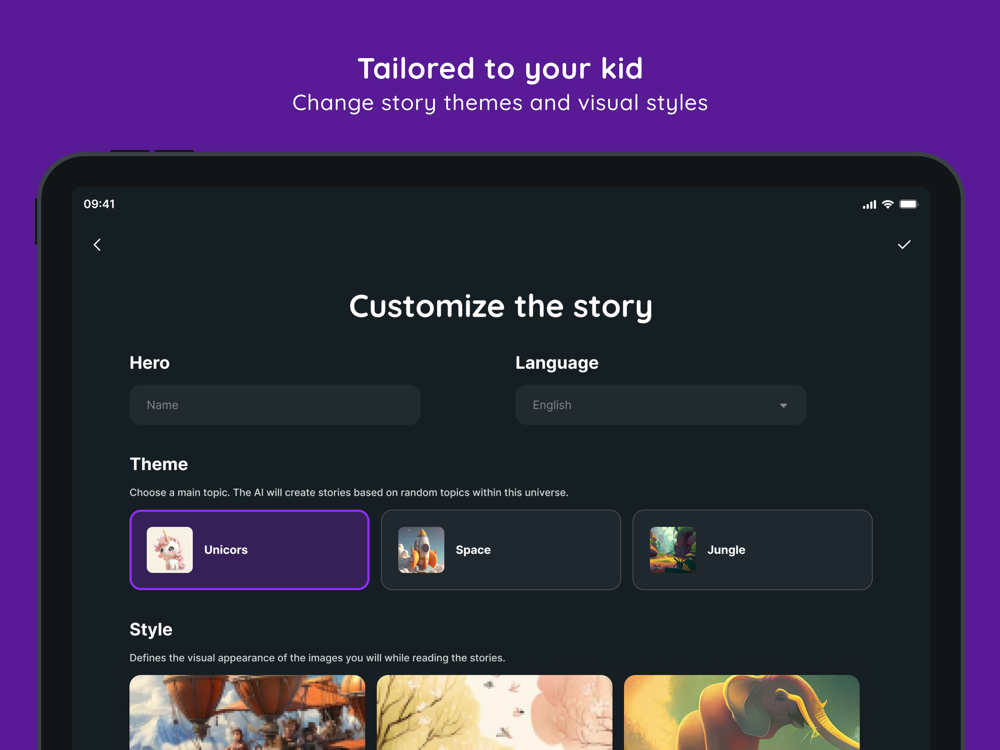1000x750 pixels.
Task: Tap the Wi-Fi status icon
Action: pos(887,204)
